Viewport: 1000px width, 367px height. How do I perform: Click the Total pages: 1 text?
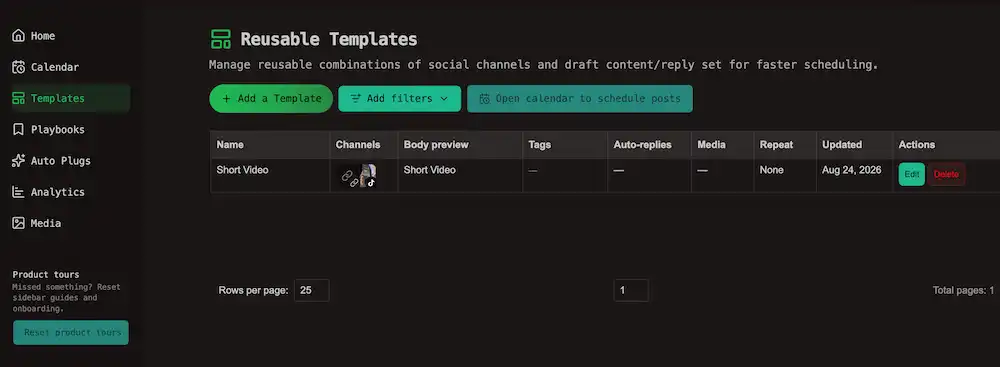pos(963,290)
